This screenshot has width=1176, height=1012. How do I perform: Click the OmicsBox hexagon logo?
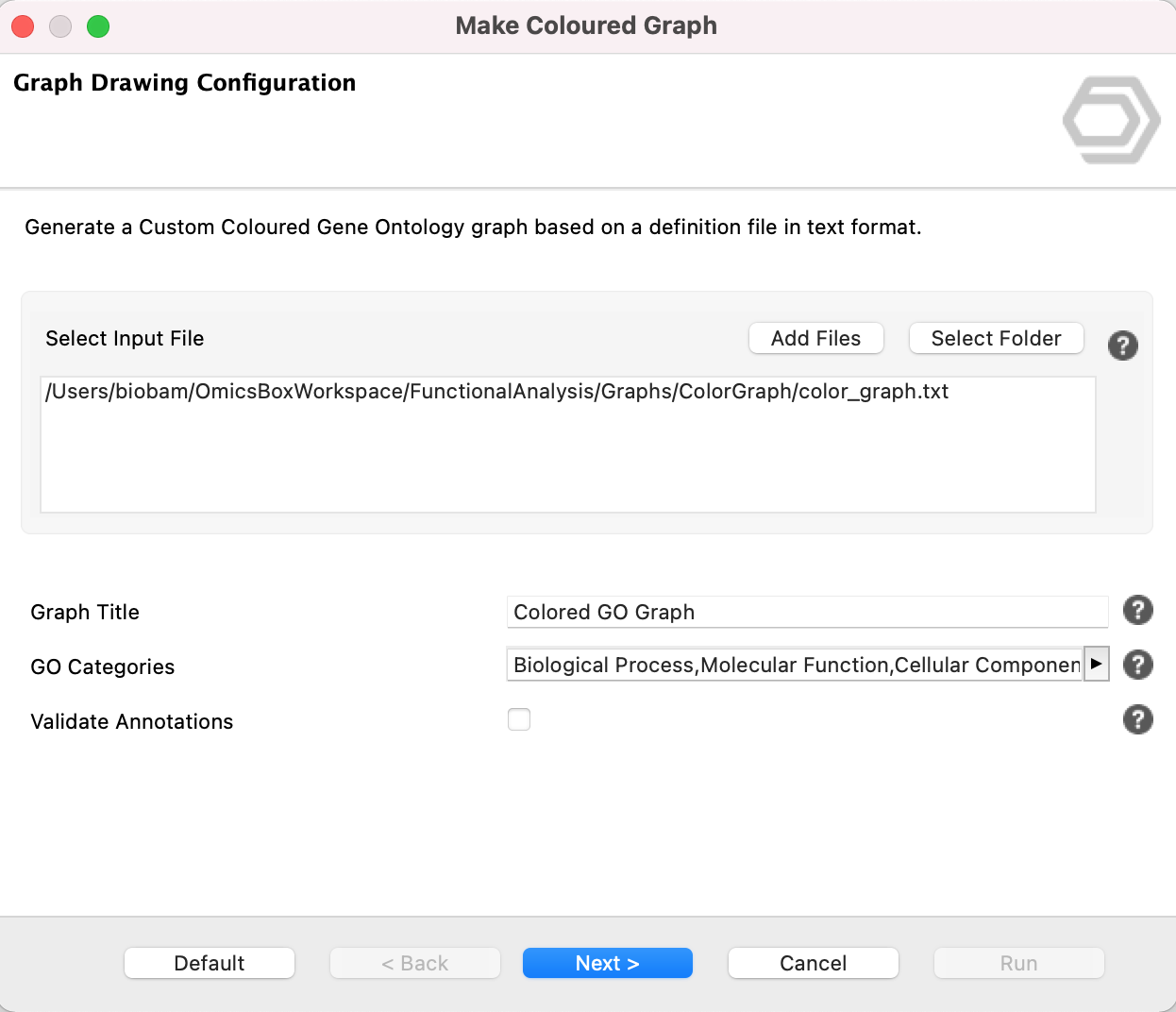[x=1111, y=120]
